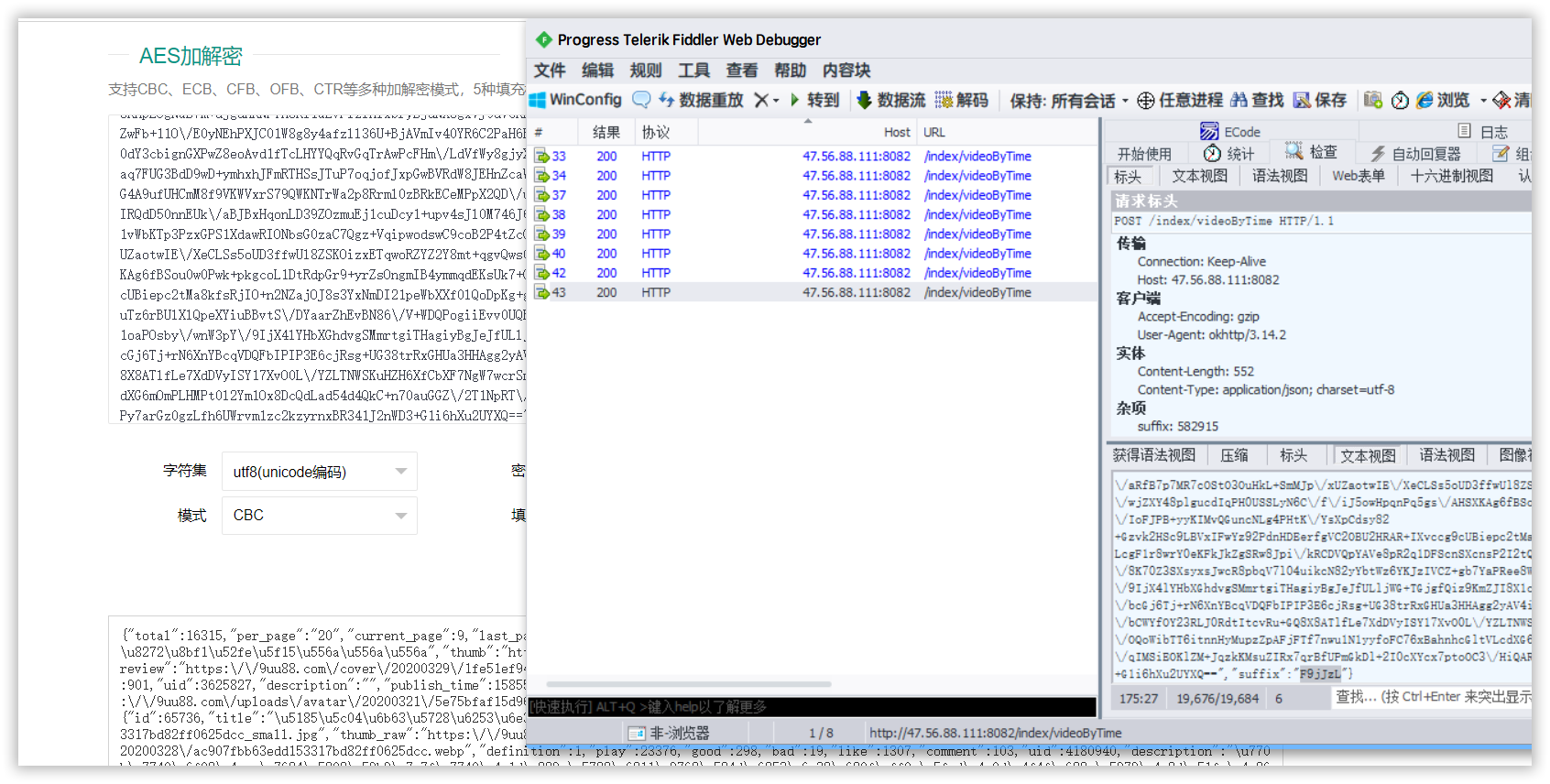Click the timer stopwatch toolbar icon
The height and width of the screenshot is (784, 1550).
[1400, 100]
